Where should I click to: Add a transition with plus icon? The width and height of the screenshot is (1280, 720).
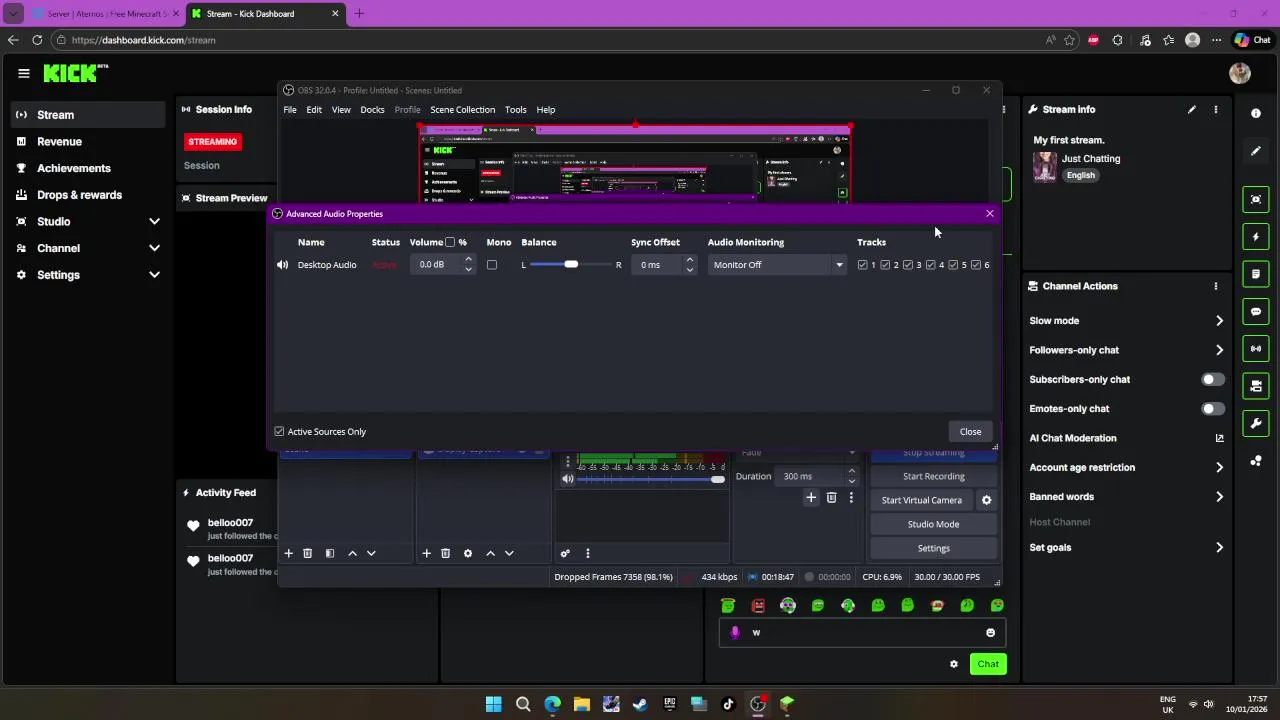(811, 497)
